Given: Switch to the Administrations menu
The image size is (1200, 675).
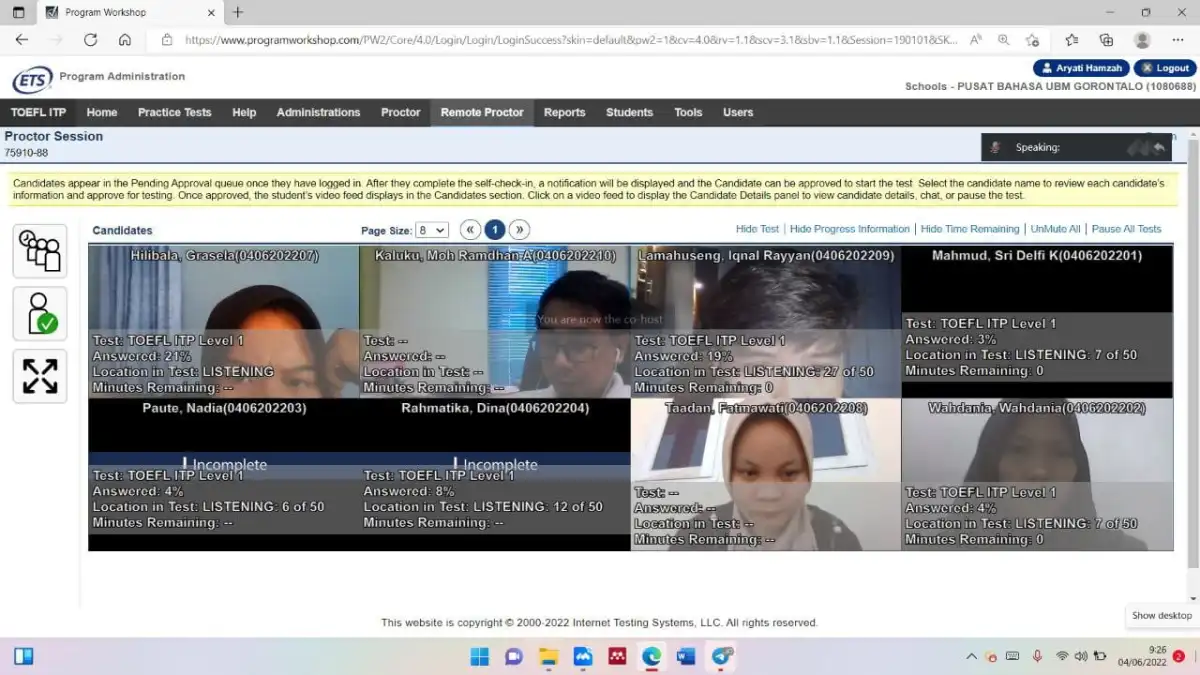Looking at the screenshot, I should click(318, 112).
